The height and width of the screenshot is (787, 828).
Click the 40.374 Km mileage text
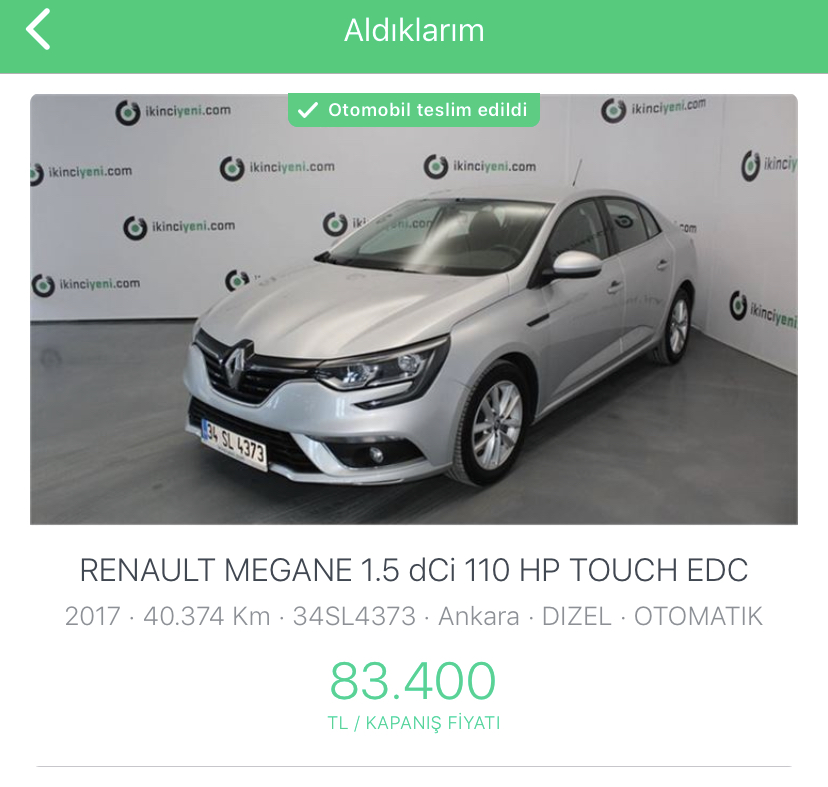[206, 616]
